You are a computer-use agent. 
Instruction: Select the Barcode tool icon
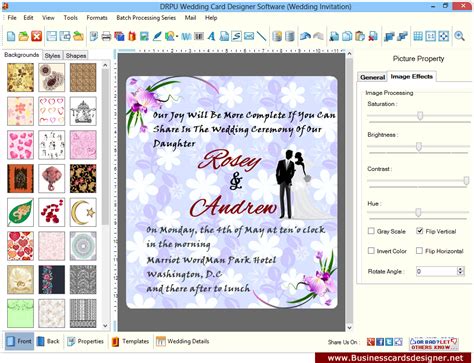click(199, 36)
